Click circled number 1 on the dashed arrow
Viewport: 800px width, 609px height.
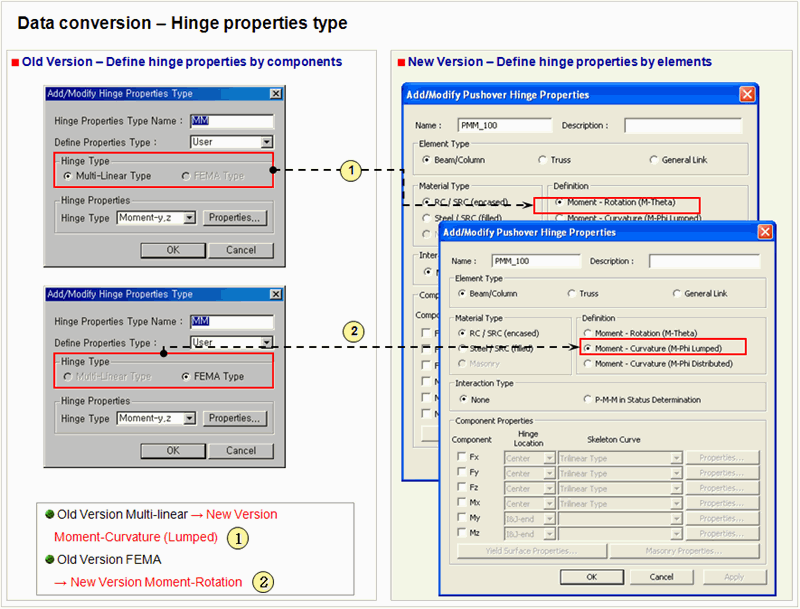349,171
